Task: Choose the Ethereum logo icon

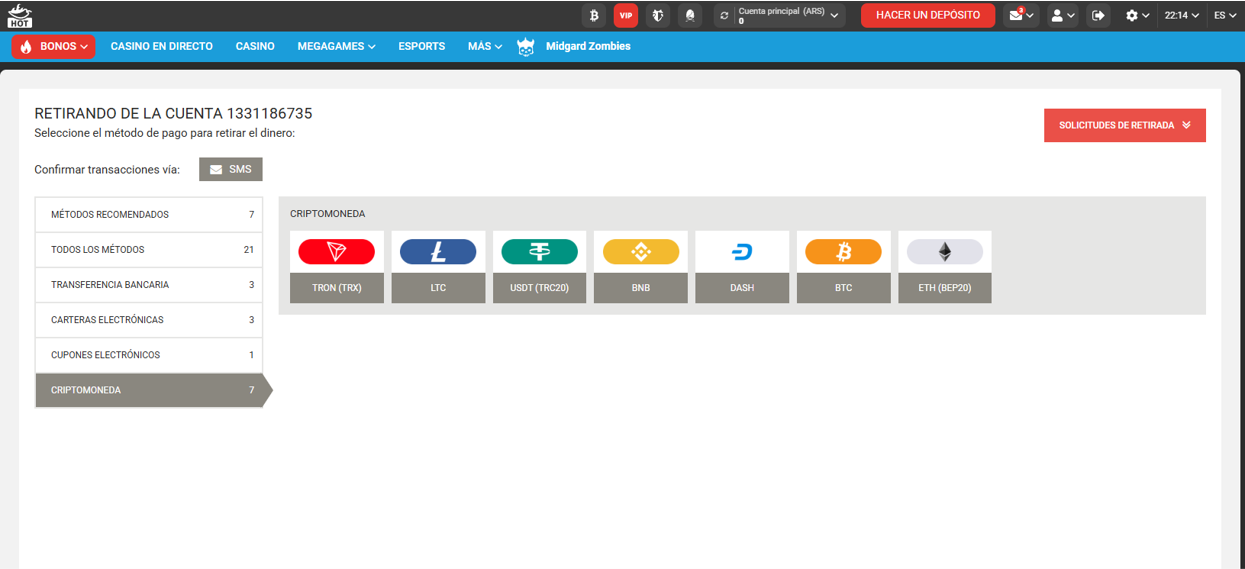Action: tap(945, 252)
